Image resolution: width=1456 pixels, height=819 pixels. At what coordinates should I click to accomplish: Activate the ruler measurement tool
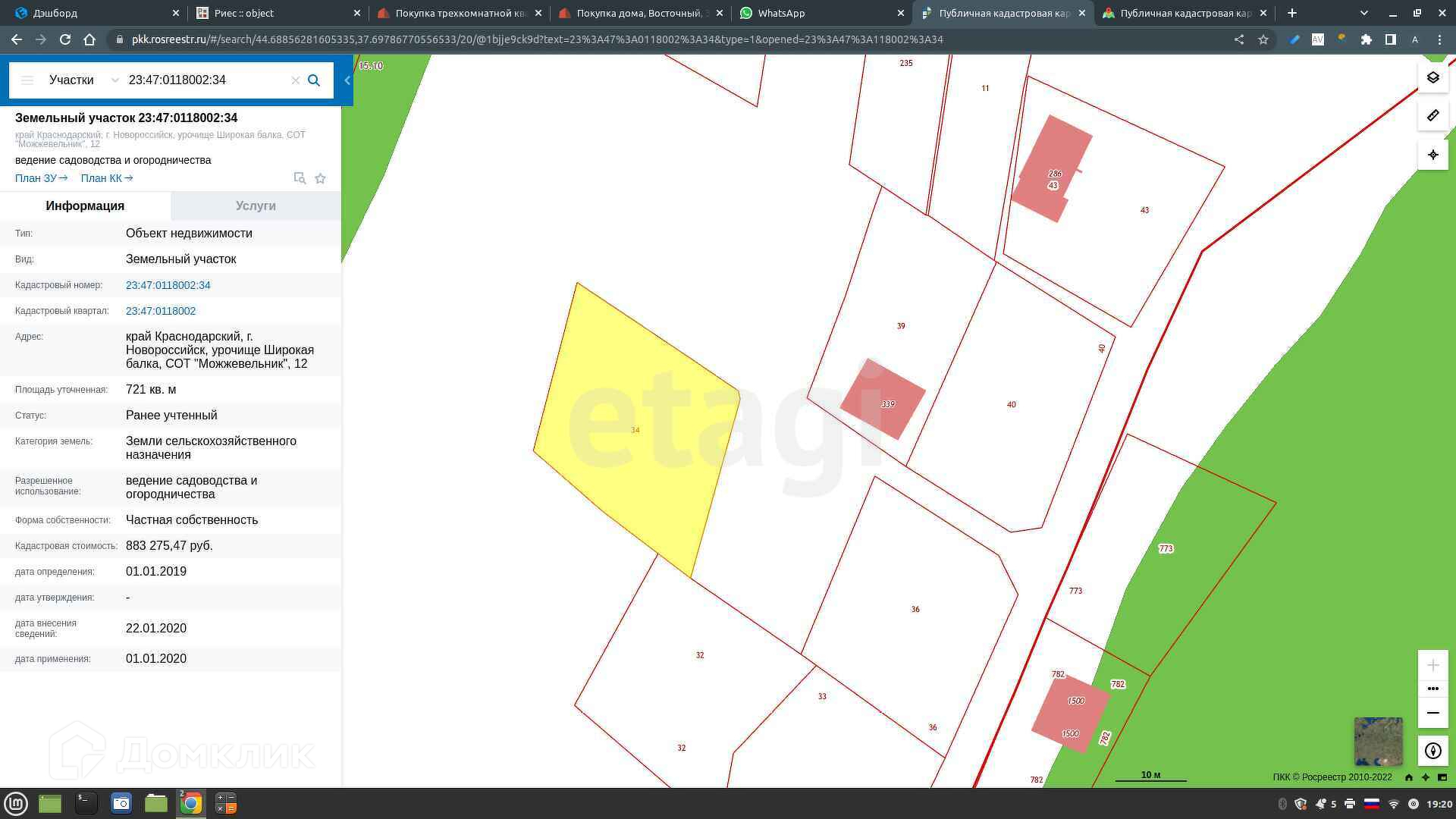point(1432,116)
